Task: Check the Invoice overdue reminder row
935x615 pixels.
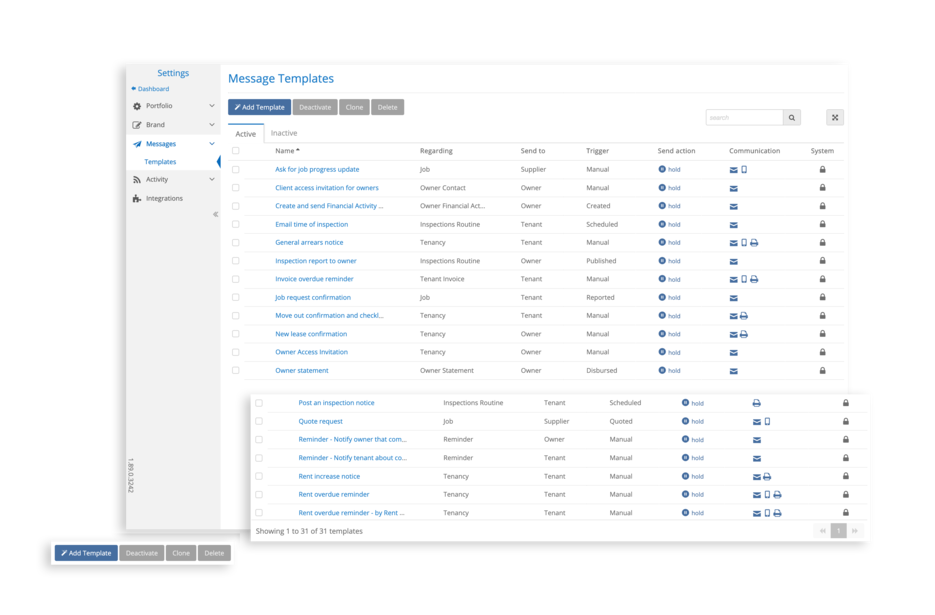Action: pos(236,279)
